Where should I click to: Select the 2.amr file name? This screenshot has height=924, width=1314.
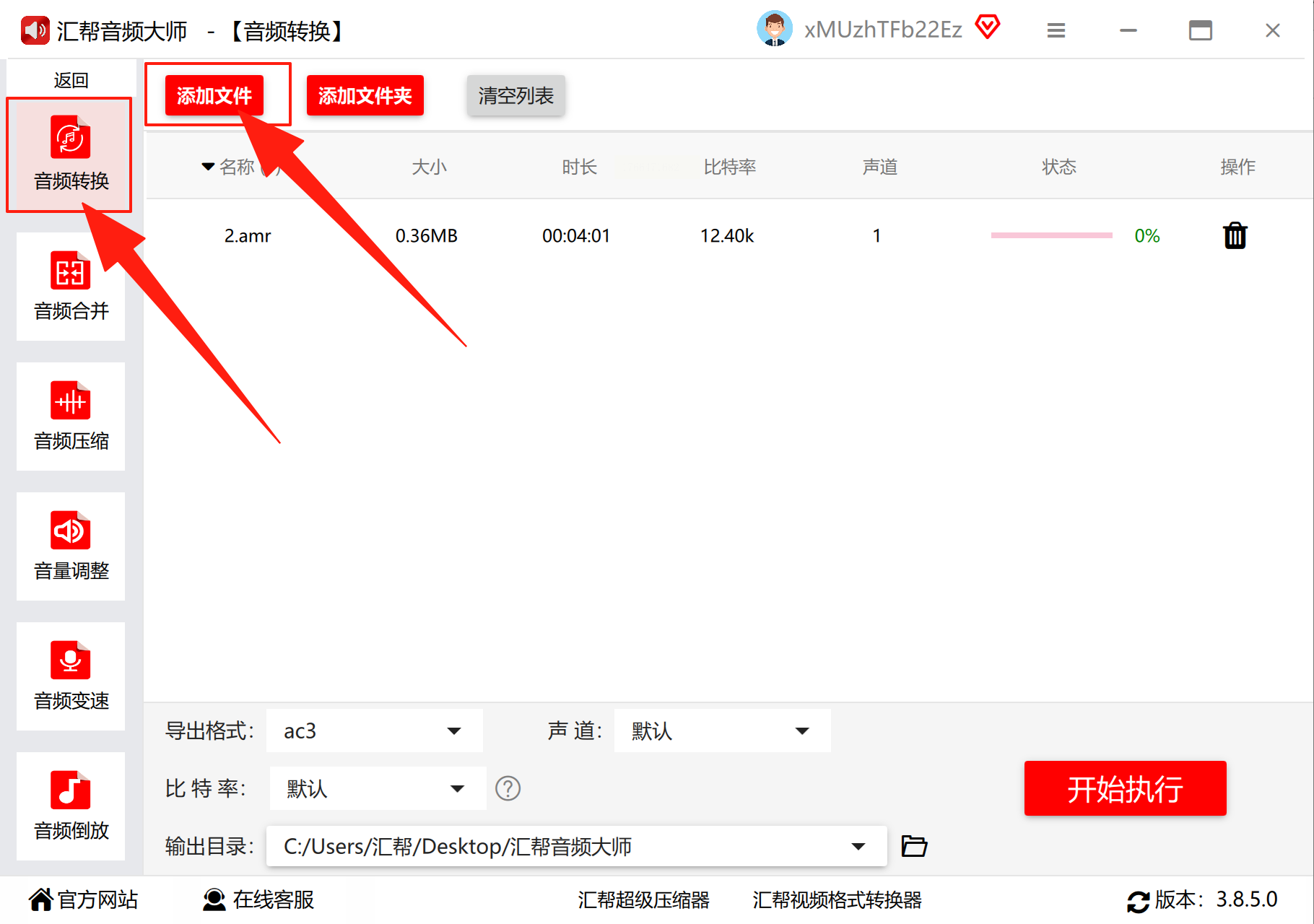click(x=248, y=236)
